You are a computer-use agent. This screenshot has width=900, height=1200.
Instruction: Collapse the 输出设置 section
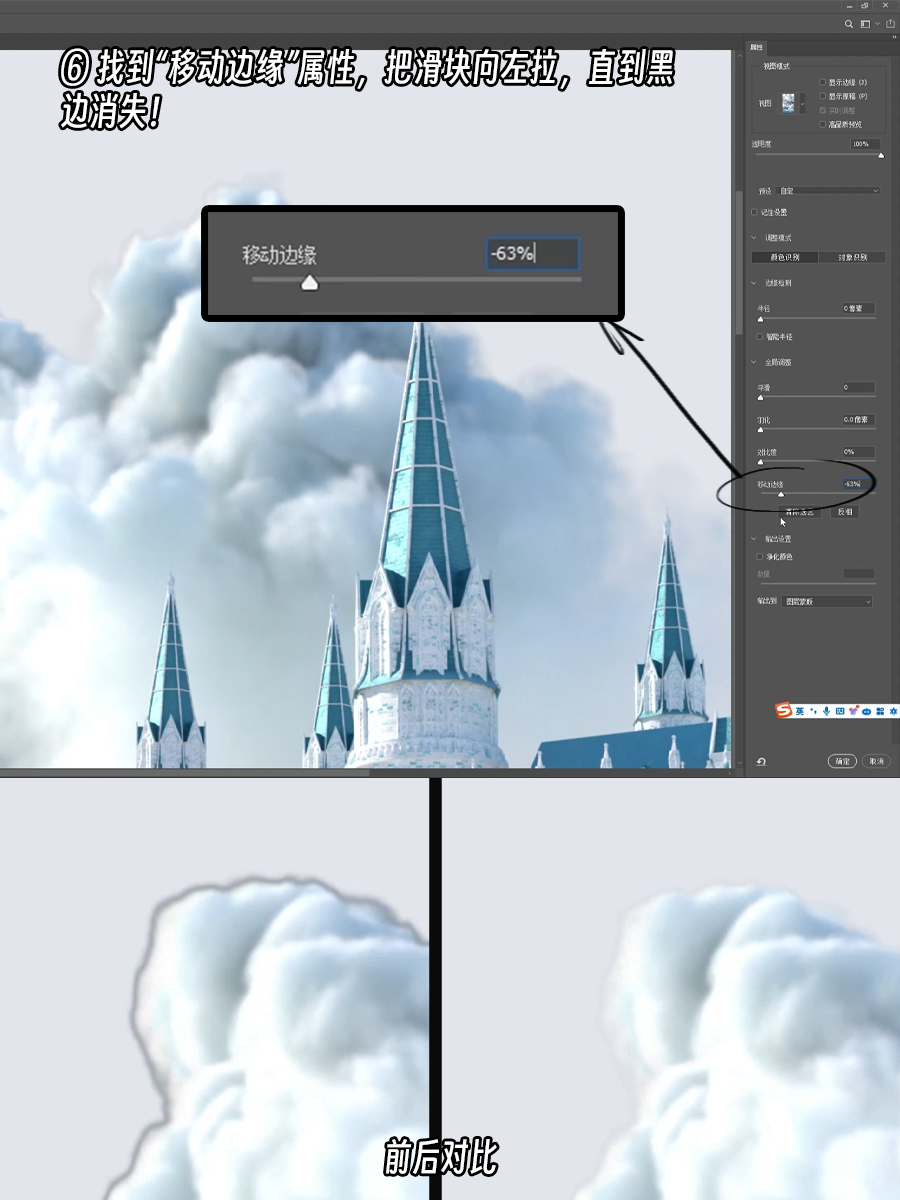pos(754,538)
